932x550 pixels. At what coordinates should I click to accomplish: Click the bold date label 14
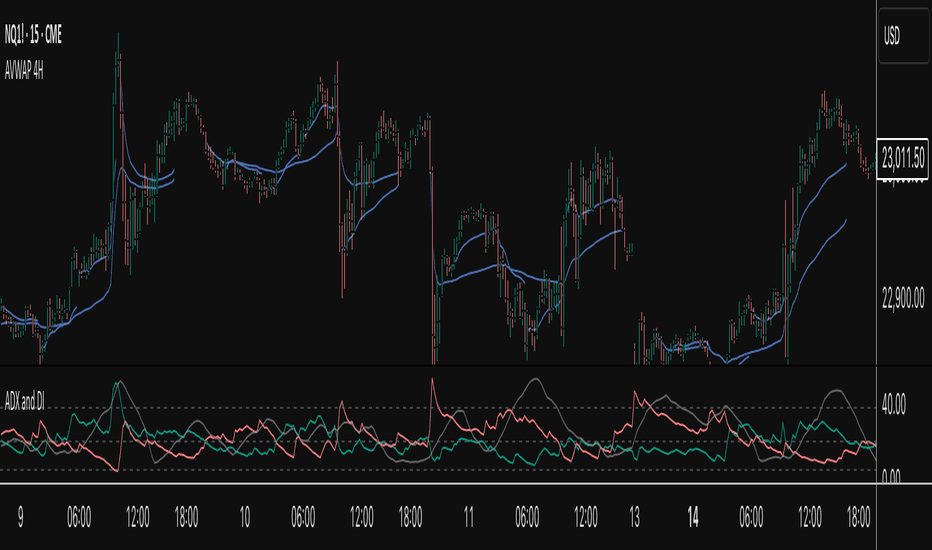click(692, 517)
